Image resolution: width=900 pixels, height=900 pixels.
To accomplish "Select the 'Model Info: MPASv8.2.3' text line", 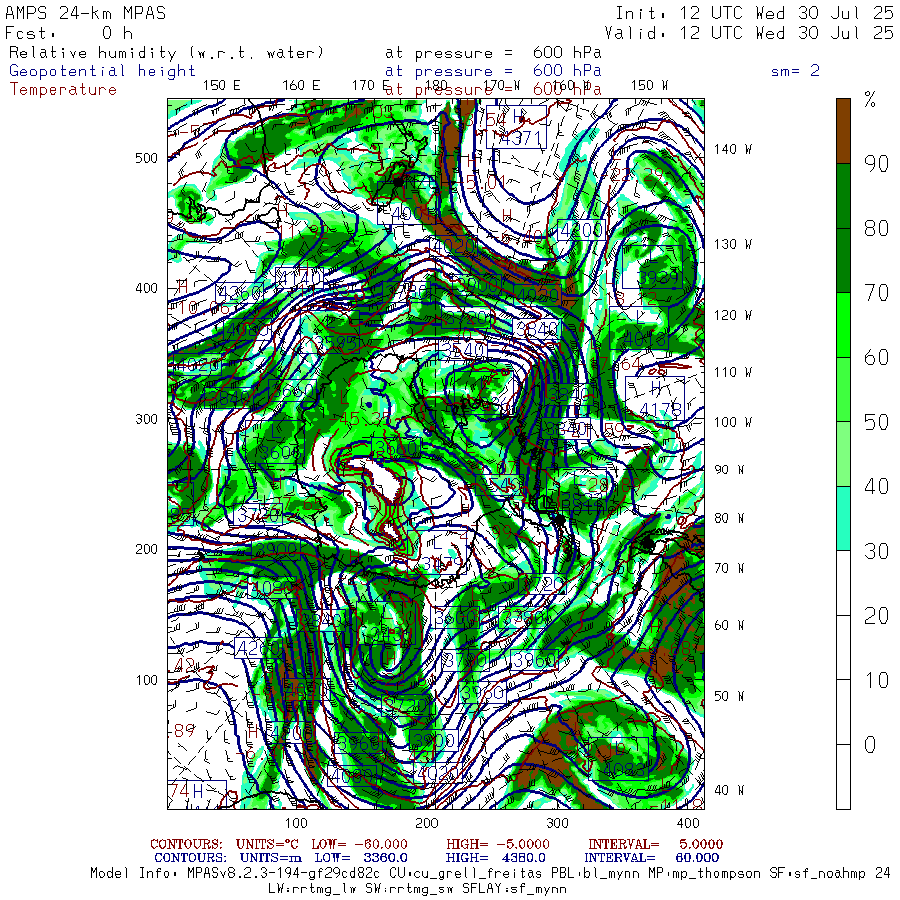I will [x=490, y=874].
